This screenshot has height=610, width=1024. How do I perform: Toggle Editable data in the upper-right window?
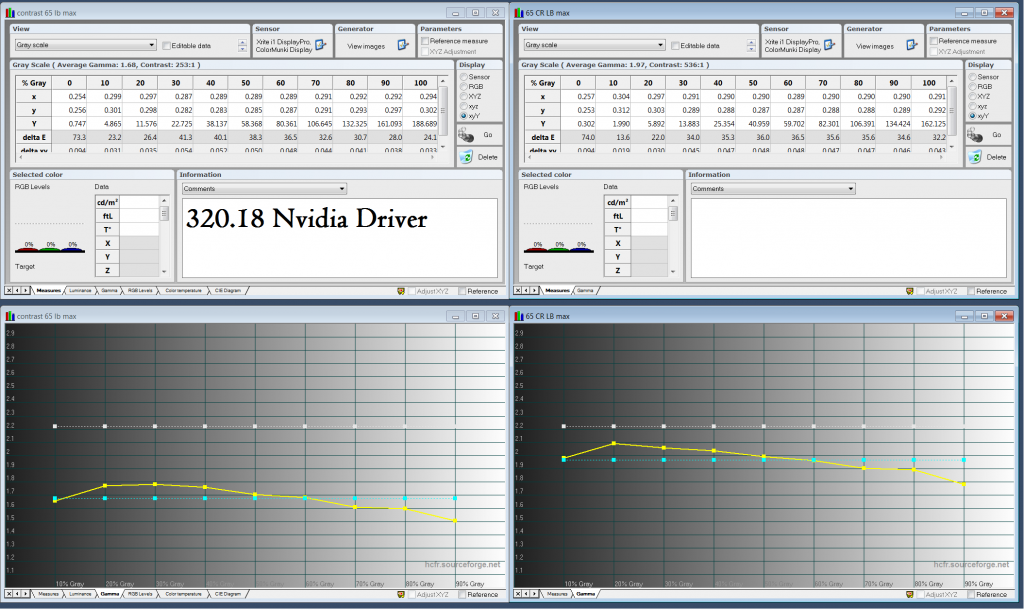pyautogui.click(x=675, y=46)
